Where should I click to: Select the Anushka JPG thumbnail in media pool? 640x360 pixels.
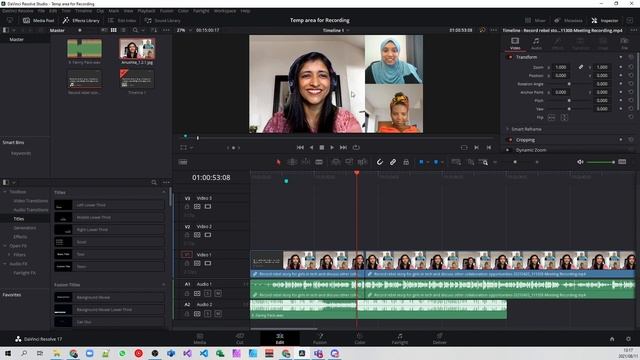click(x=137, y=49)
